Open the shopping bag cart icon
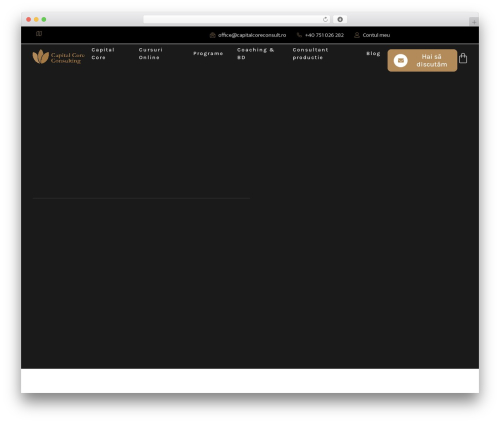Image resolution: width=500 pixels, height=423 pixels. click(463, 58)
